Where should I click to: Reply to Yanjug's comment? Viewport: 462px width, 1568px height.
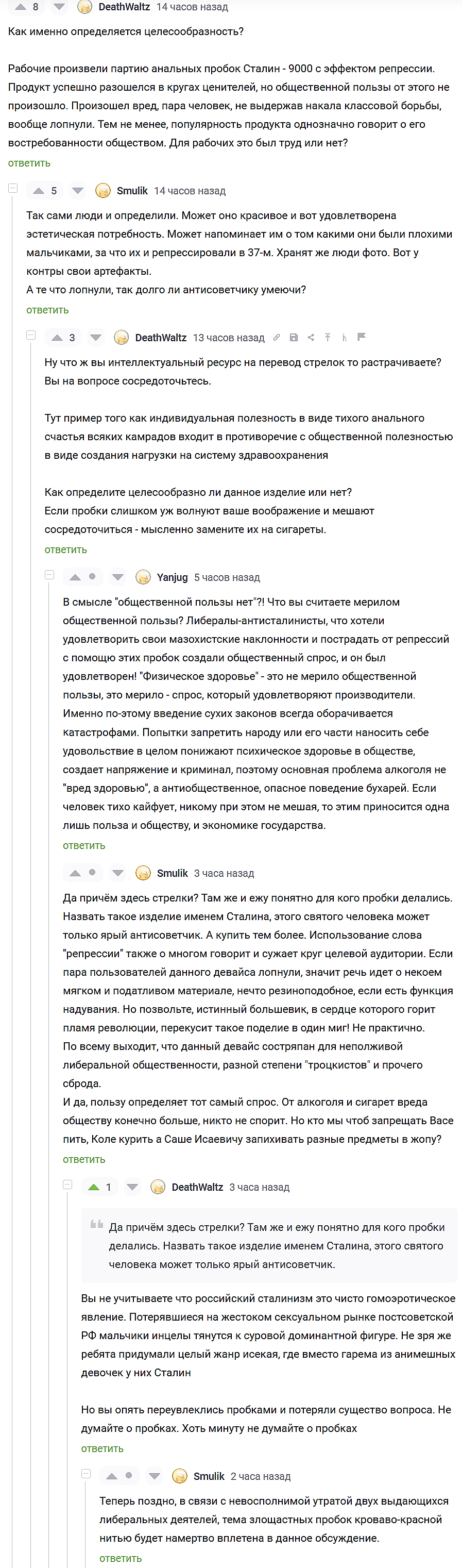[x=84, y=845]
